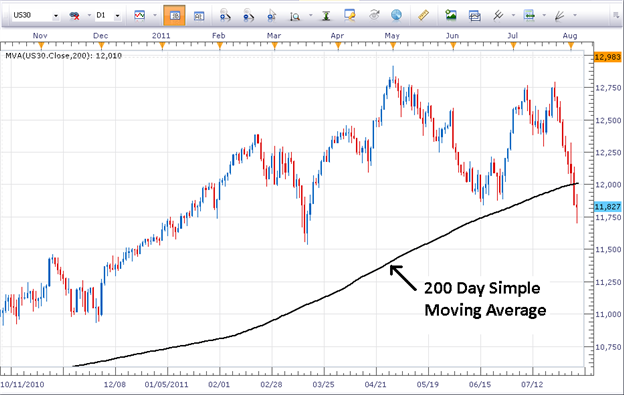The height and width of the screenshot is (395, 624).
Task: Click the orange 12,983 price label
Action: pos(607,57)
